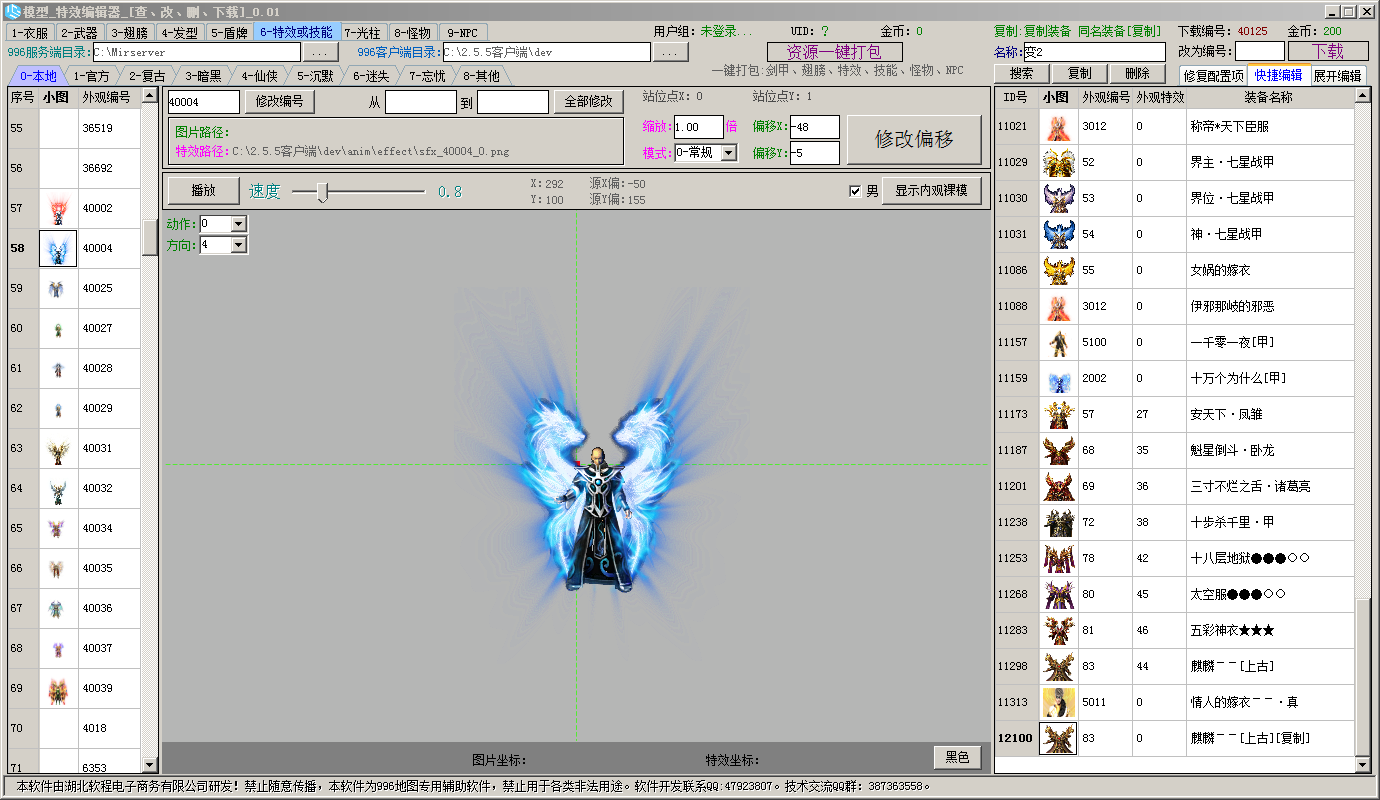
Task: Click the 下载 download button
Action: (1328, 51)
